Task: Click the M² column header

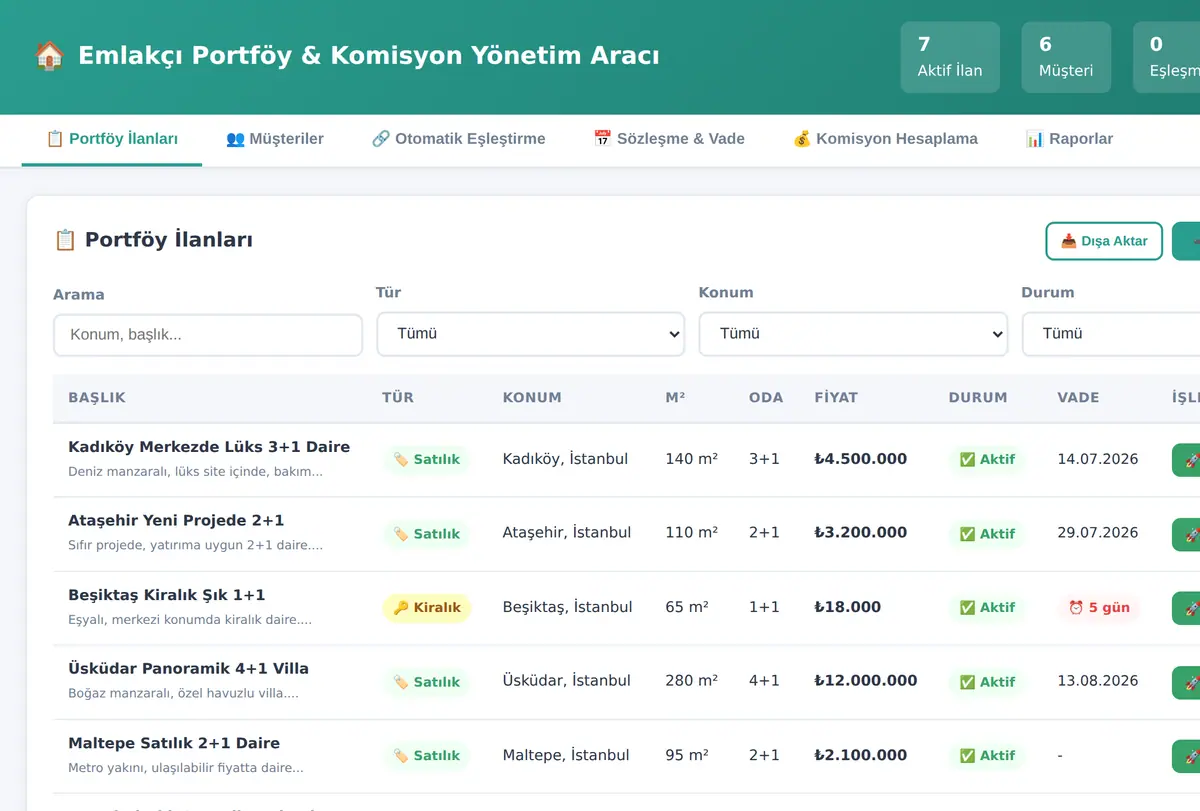Action: (x=675, y=397)
